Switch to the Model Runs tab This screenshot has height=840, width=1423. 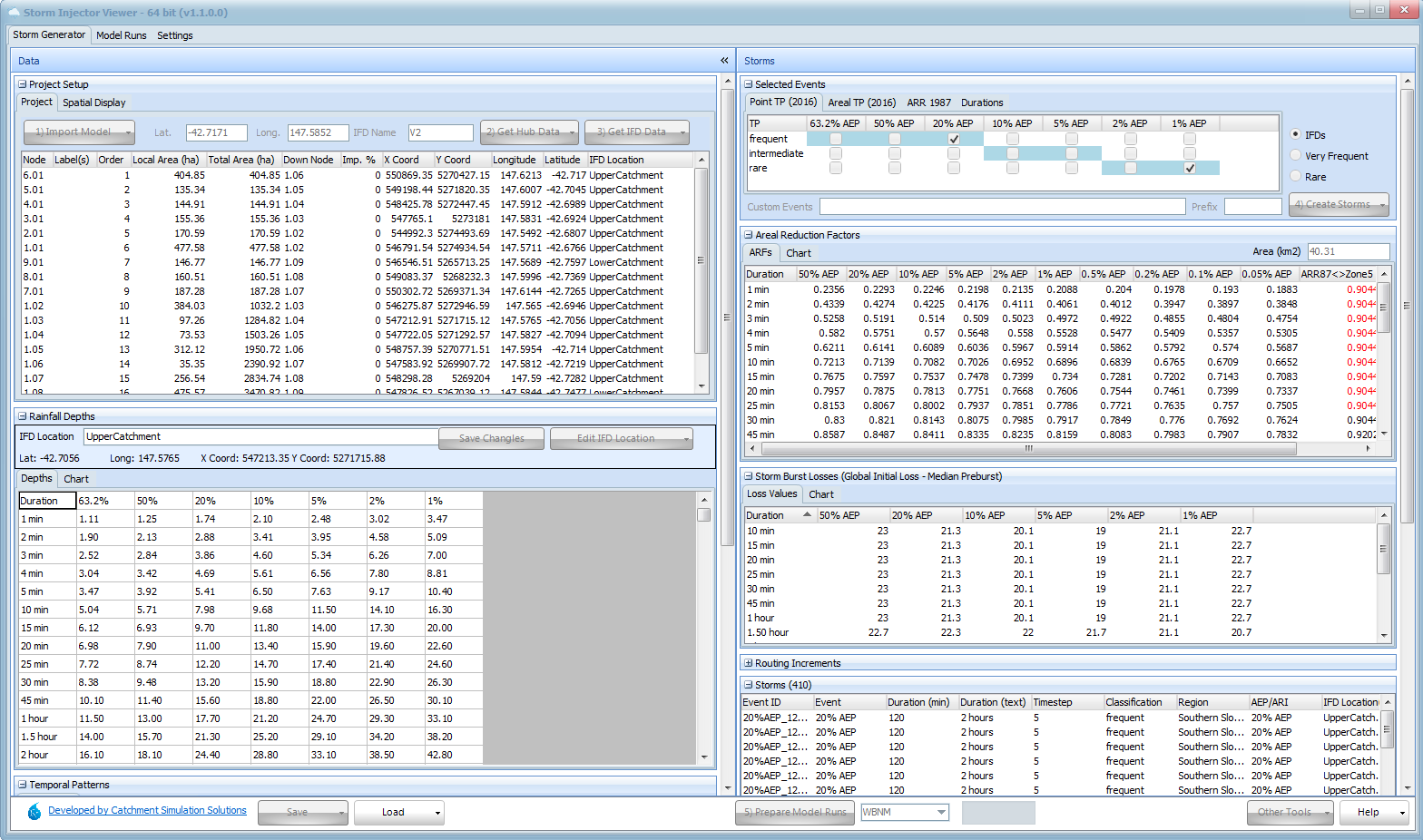(121, 35)
